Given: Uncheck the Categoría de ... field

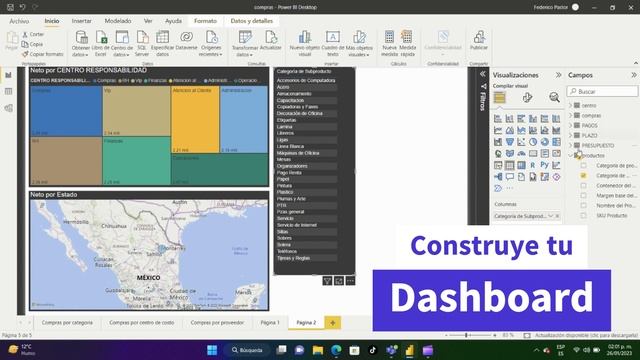Looking at the screenshot, I should (583, 176).
